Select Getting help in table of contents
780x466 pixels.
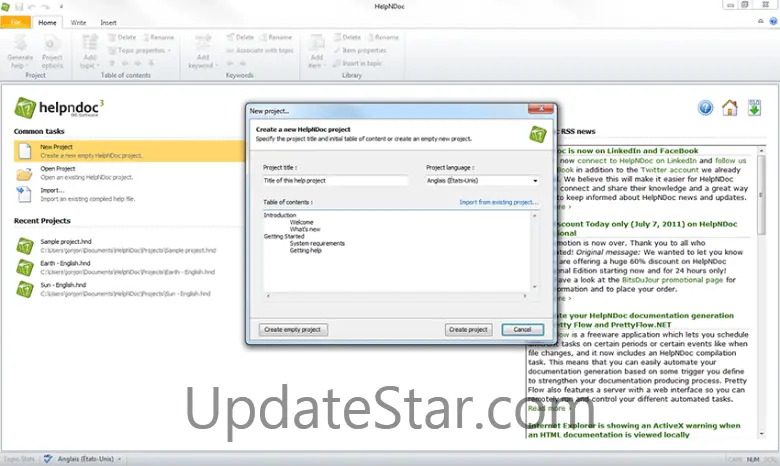pyautogui.click(x=305, y=250)
